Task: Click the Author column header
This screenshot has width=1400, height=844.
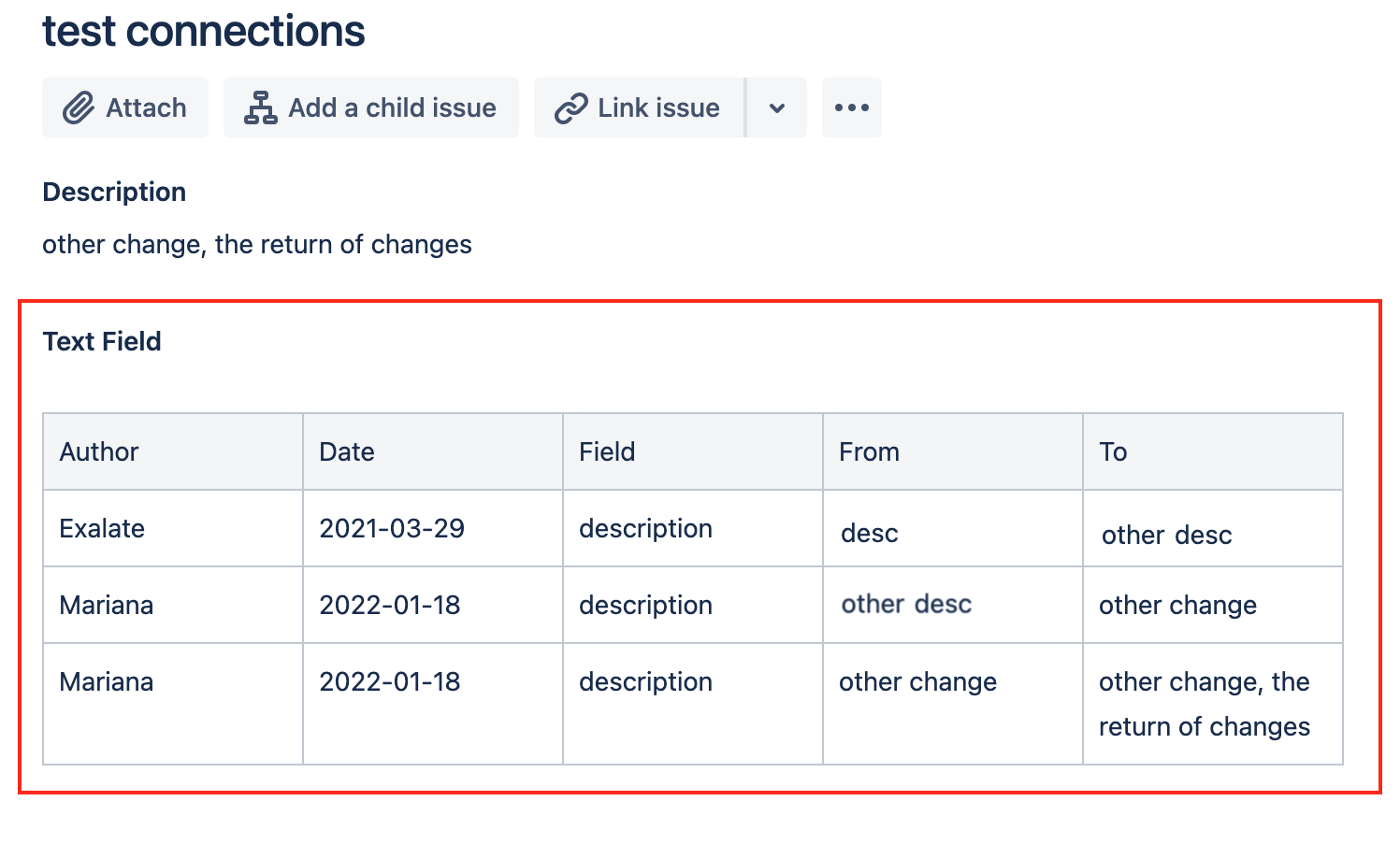Action: click(x=99, y=452)
